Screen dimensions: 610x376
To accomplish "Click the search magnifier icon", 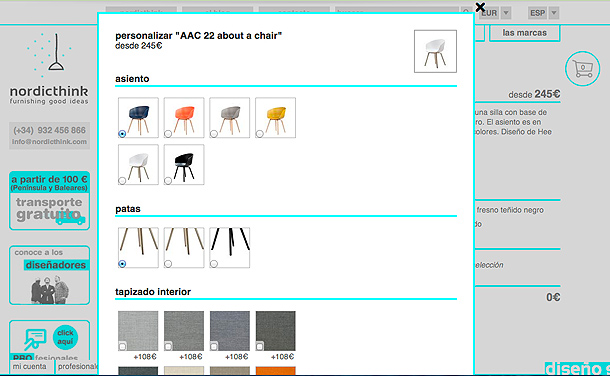I will pyautogui.click(x=466, y=12).
